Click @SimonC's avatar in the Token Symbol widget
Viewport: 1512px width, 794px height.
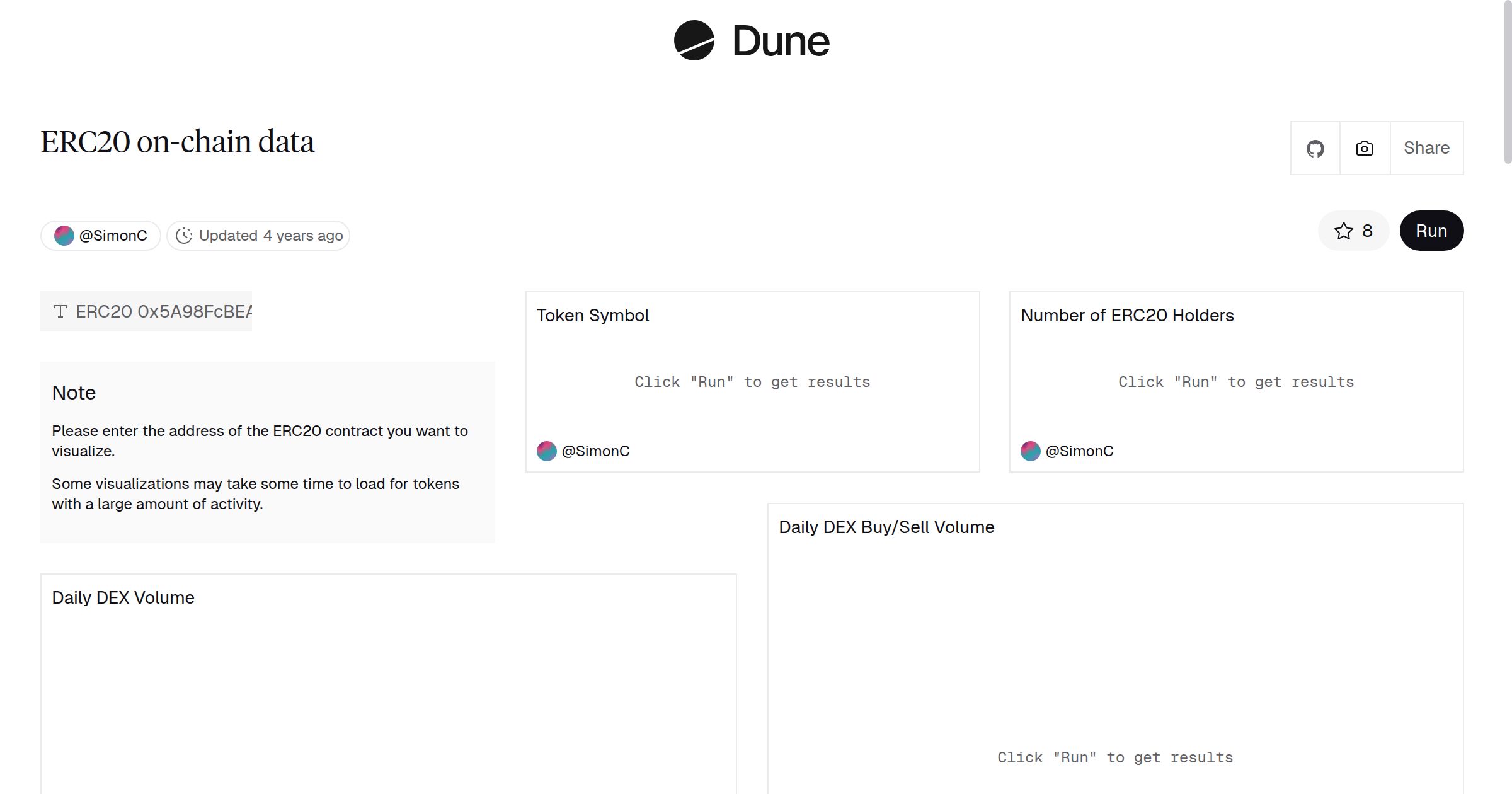point(546,451)
